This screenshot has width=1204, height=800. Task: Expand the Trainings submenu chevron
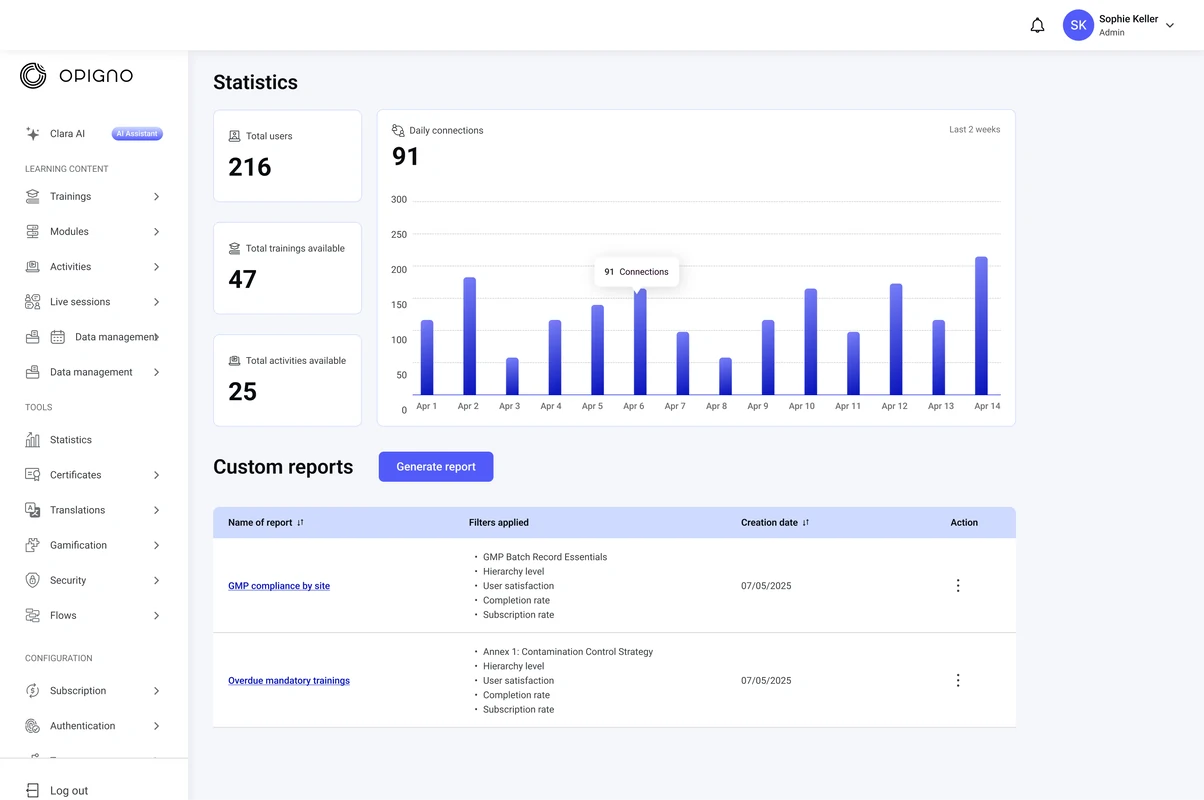click(x=156, y=197)
